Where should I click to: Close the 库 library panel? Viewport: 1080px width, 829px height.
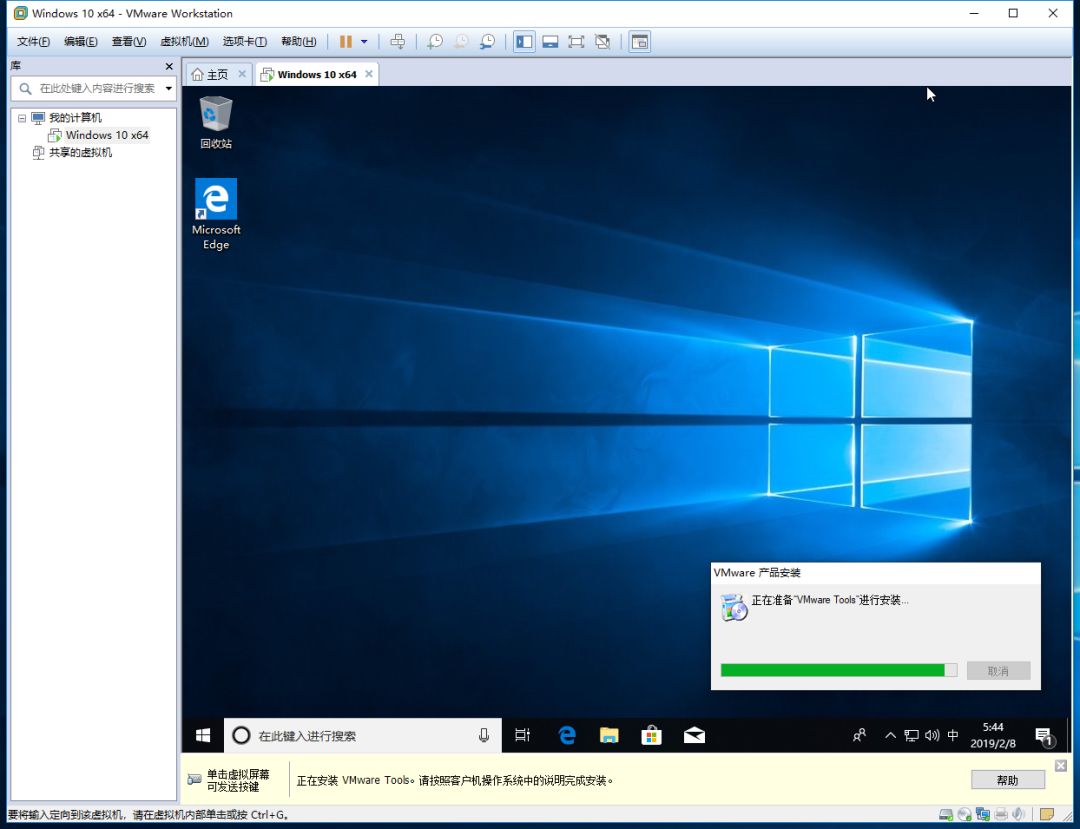pos(169,66)
